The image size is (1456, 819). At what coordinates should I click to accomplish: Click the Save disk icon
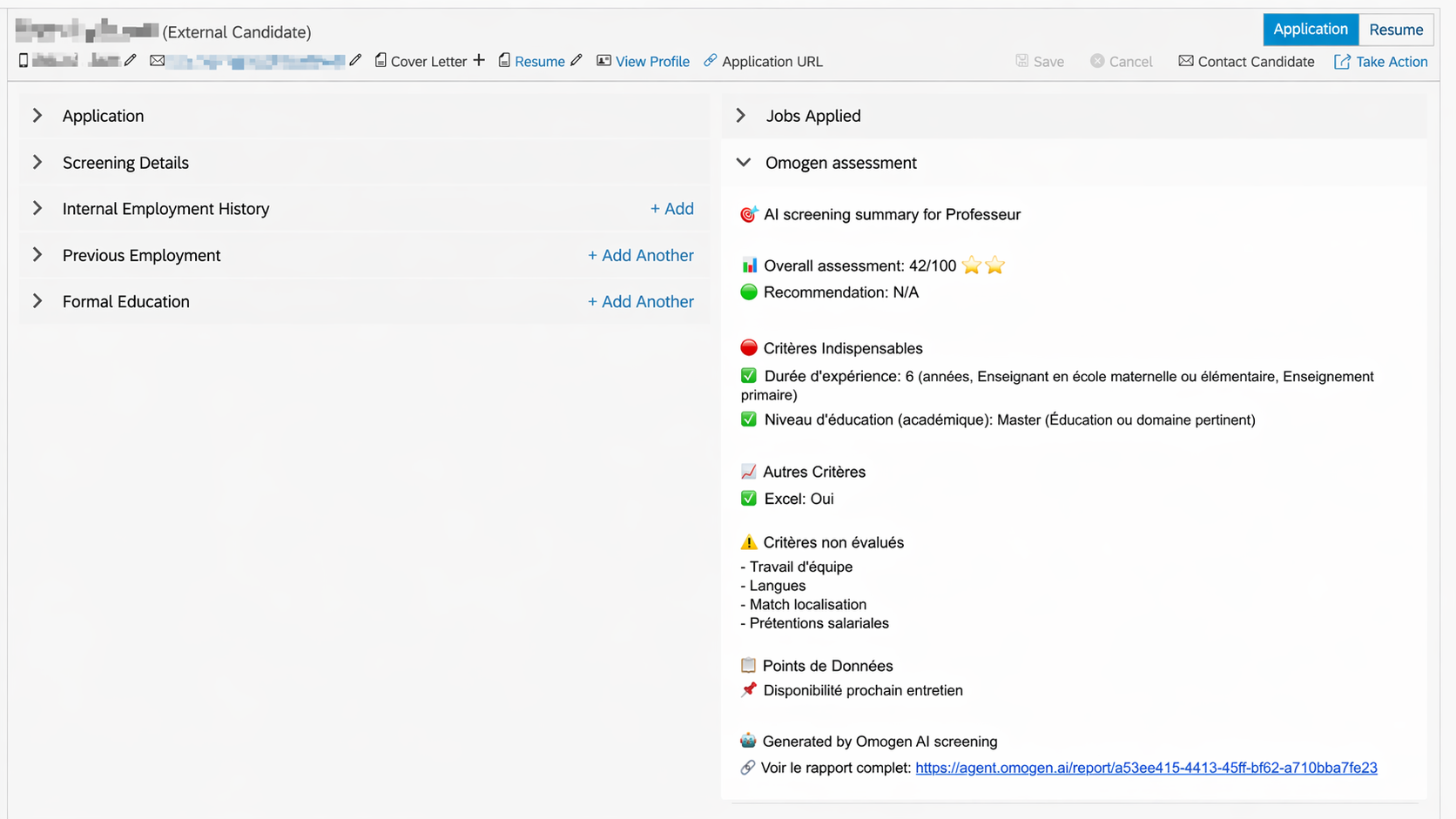pyautogui.click(x=1022, y=60)
